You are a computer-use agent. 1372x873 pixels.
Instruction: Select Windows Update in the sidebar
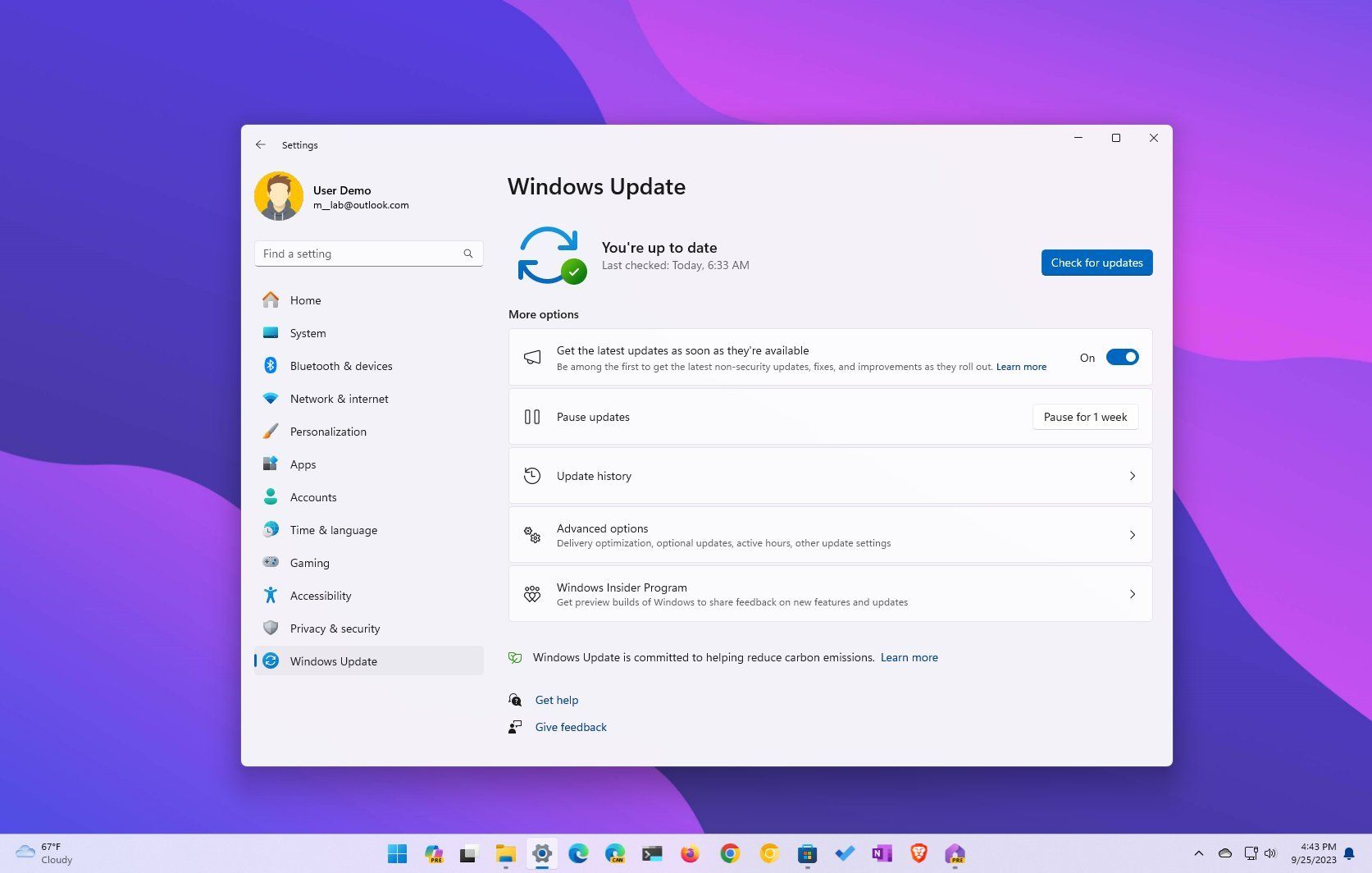click(369, 661)
